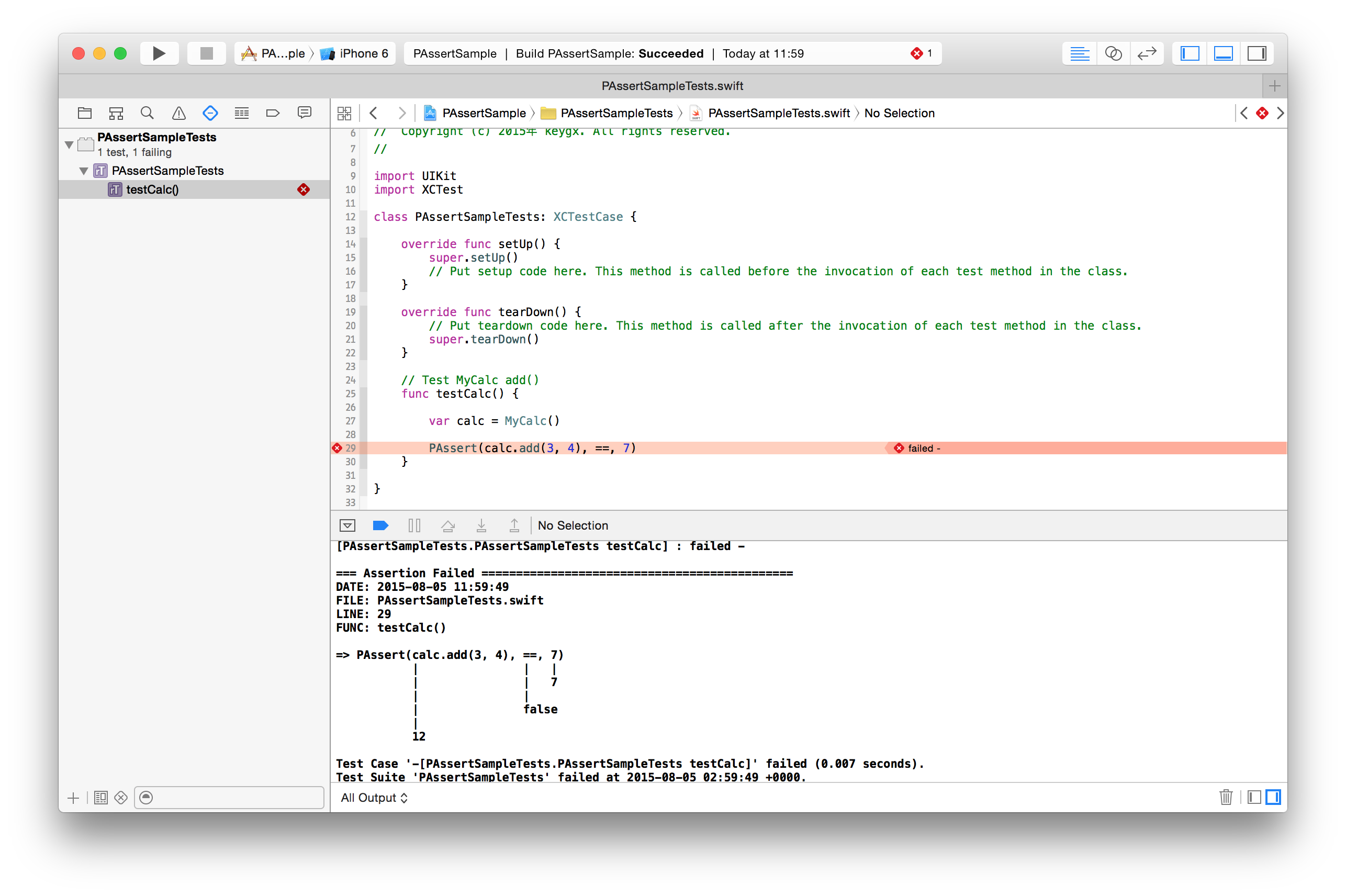Open the Breakpoint navigator icon
Viewport: 1346px width, 896px height.
pyautogui.click(x=273, y=113)
